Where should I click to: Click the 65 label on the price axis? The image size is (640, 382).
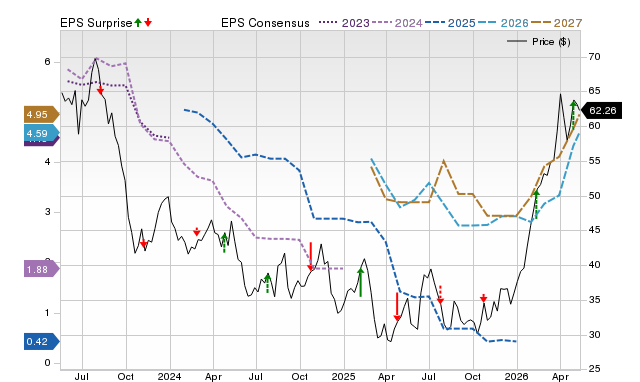[595, 91]
